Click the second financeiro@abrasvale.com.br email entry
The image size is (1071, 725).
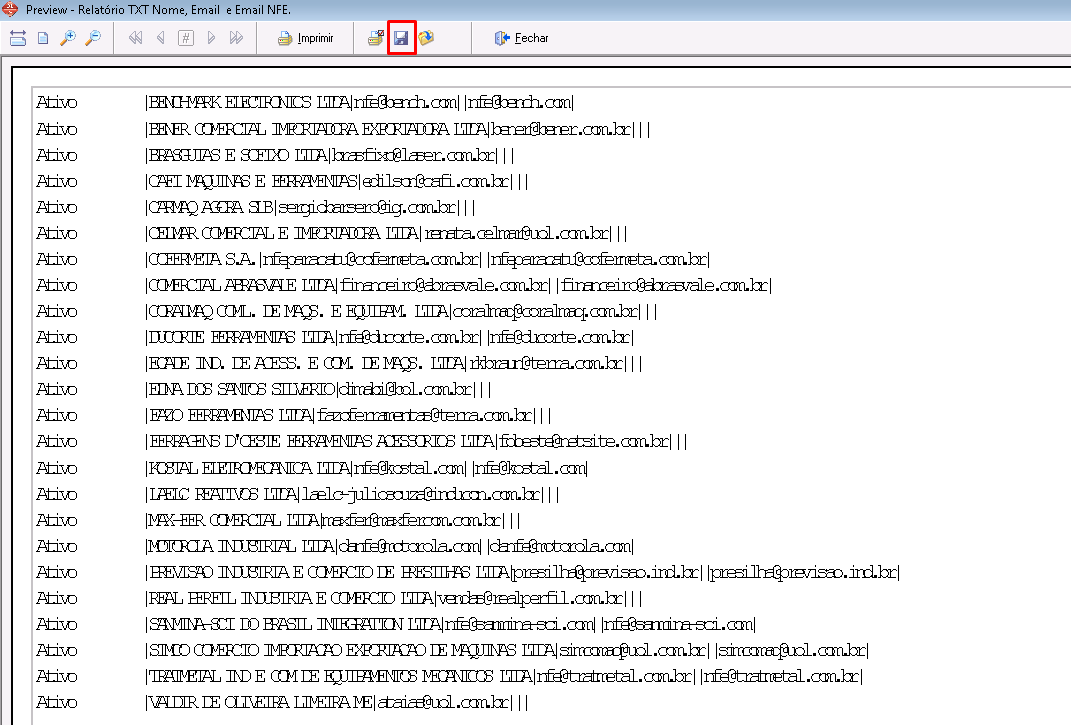pos(665,285)
